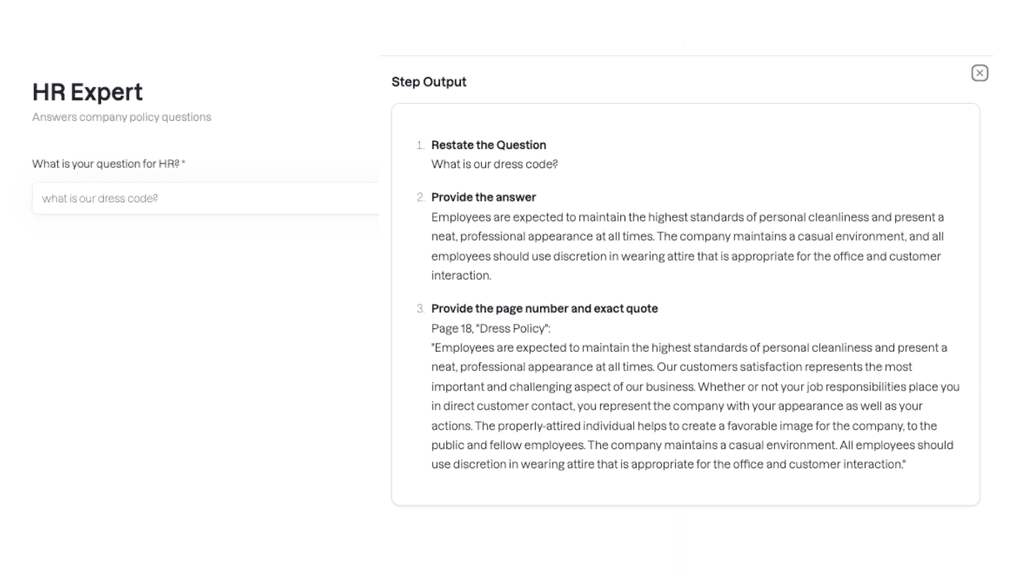Click the Step Output heading
1024x575 pixels.
click(429, 82)
